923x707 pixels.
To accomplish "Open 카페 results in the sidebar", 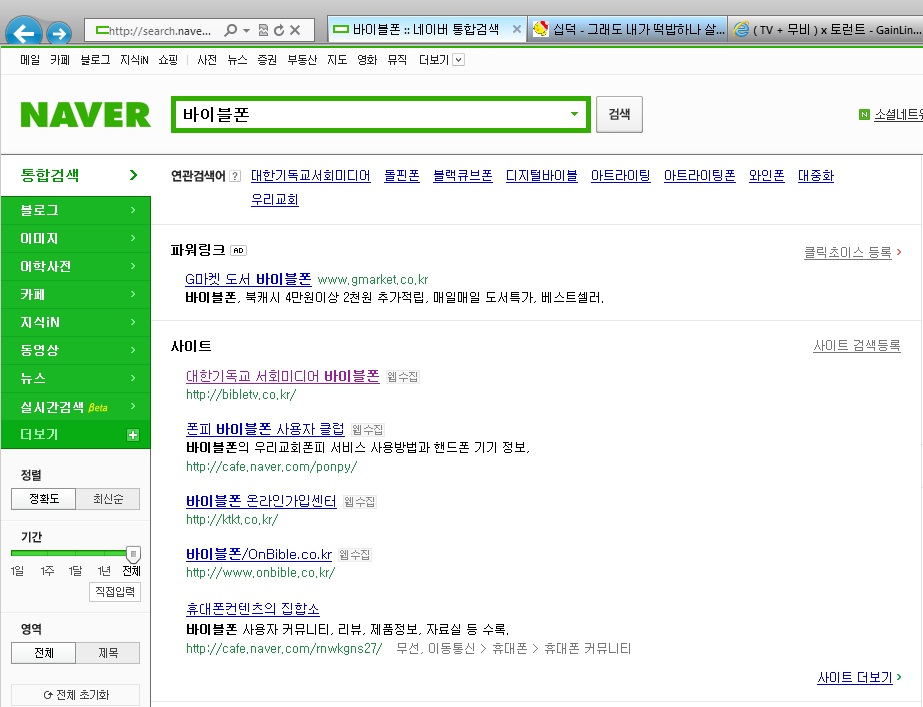I will click(x=76, y=294).
